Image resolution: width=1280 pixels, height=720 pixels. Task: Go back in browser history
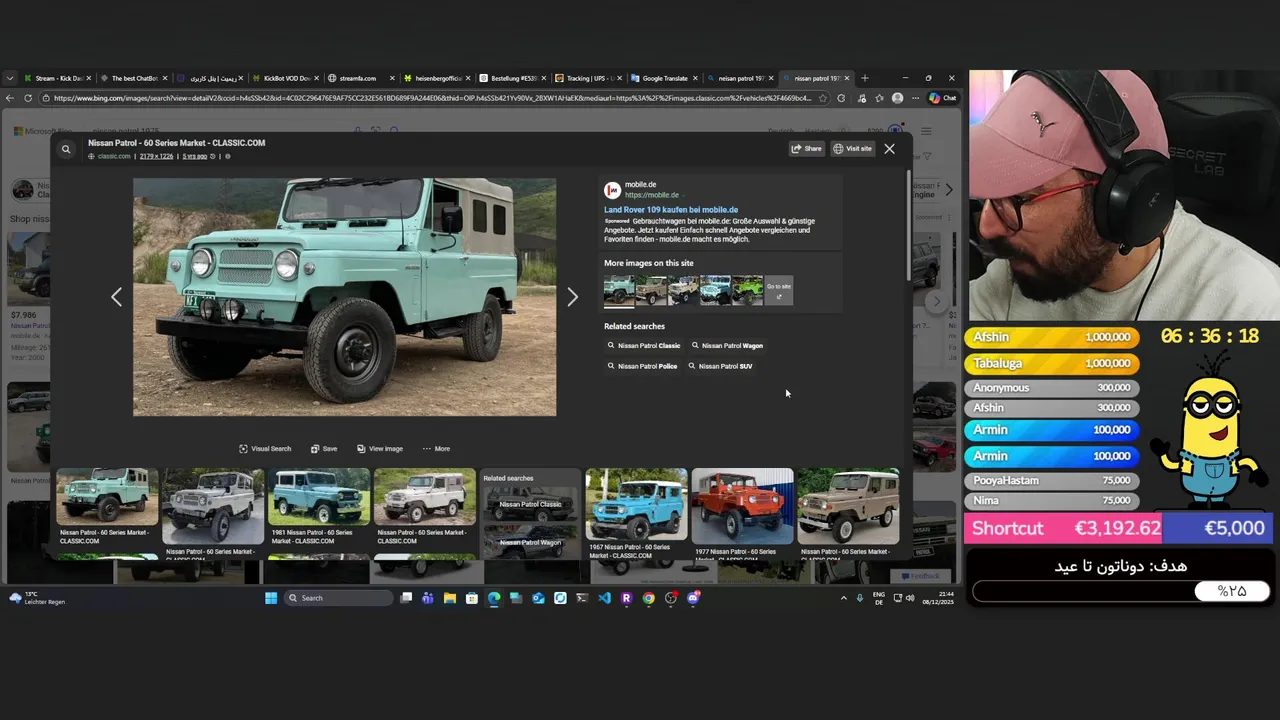pos(10,98)
